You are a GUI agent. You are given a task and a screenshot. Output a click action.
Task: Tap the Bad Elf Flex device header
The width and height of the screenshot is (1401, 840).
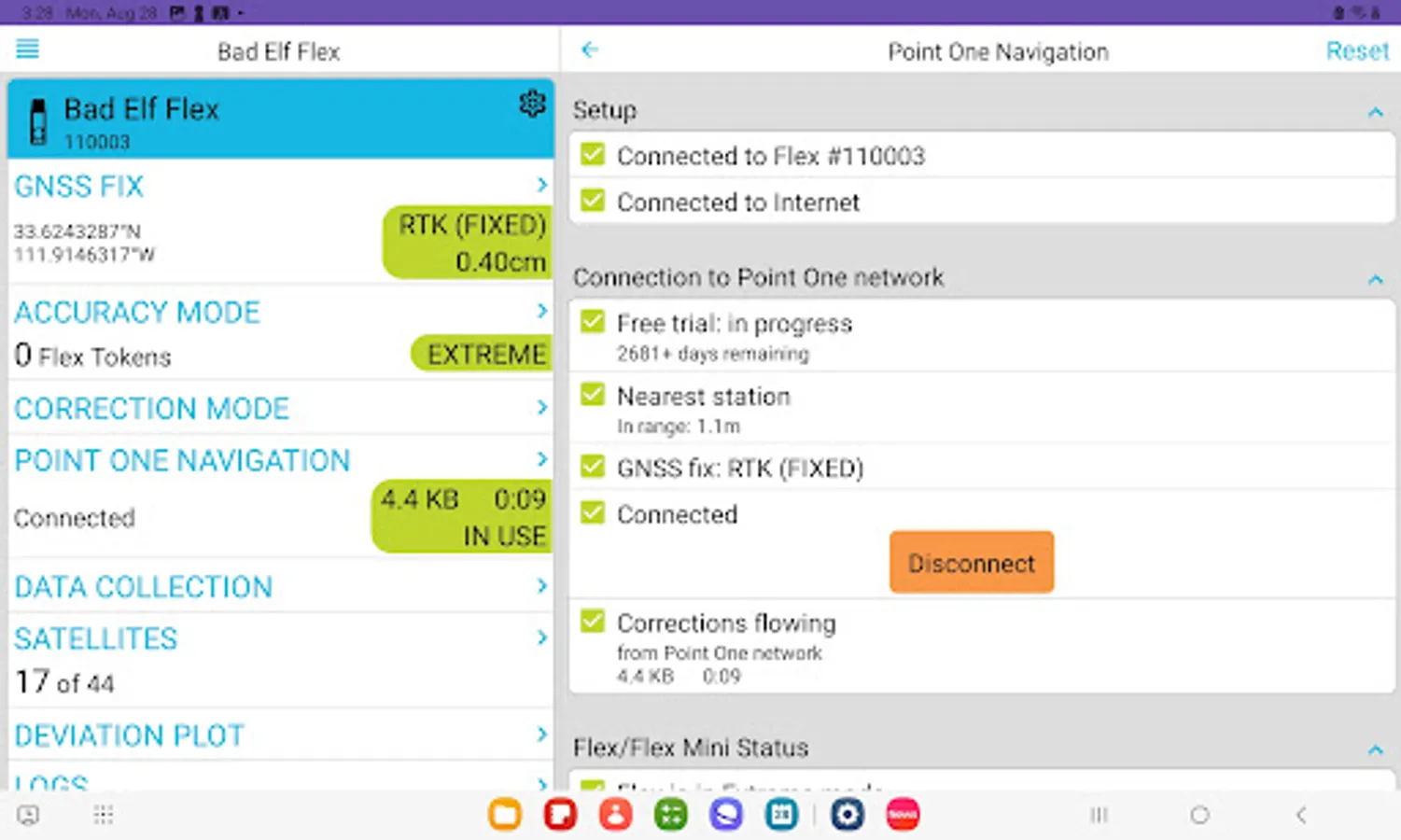click(280, 119)
